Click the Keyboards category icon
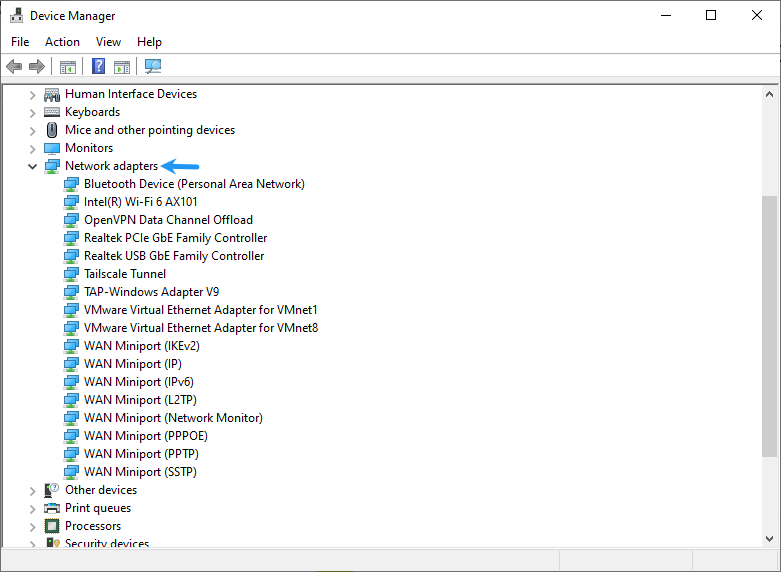 [53, 112]
